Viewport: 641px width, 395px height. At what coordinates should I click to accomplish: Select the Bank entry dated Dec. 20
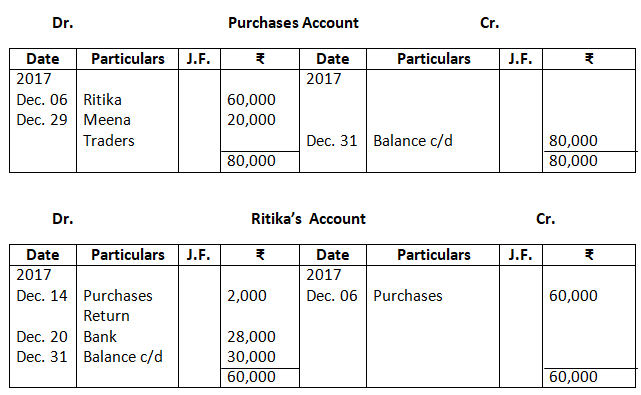pos(100,337)
